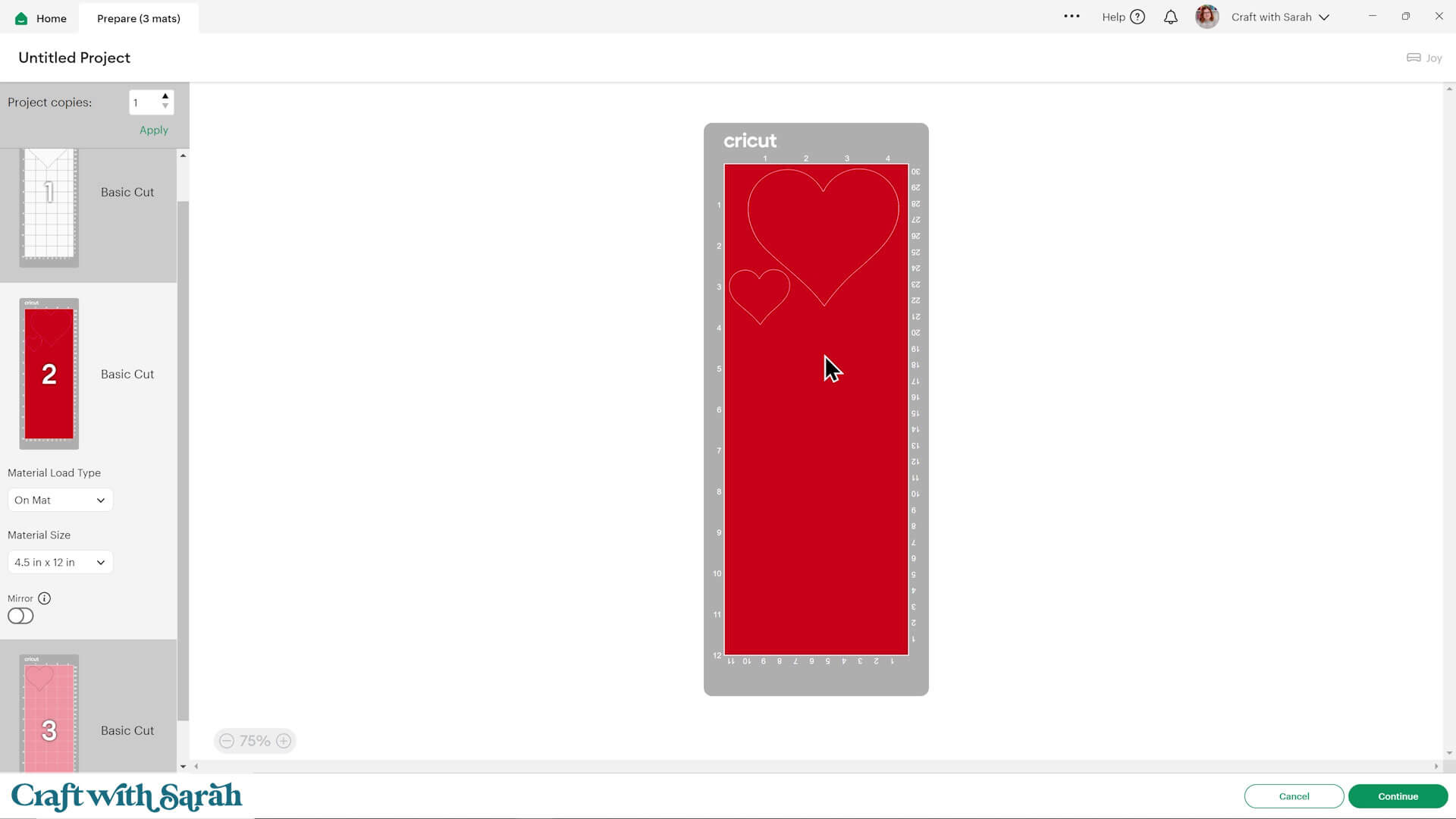Toggle the Mirror switch on
This screenshot has width=1456, height=819.
(20, 616)
